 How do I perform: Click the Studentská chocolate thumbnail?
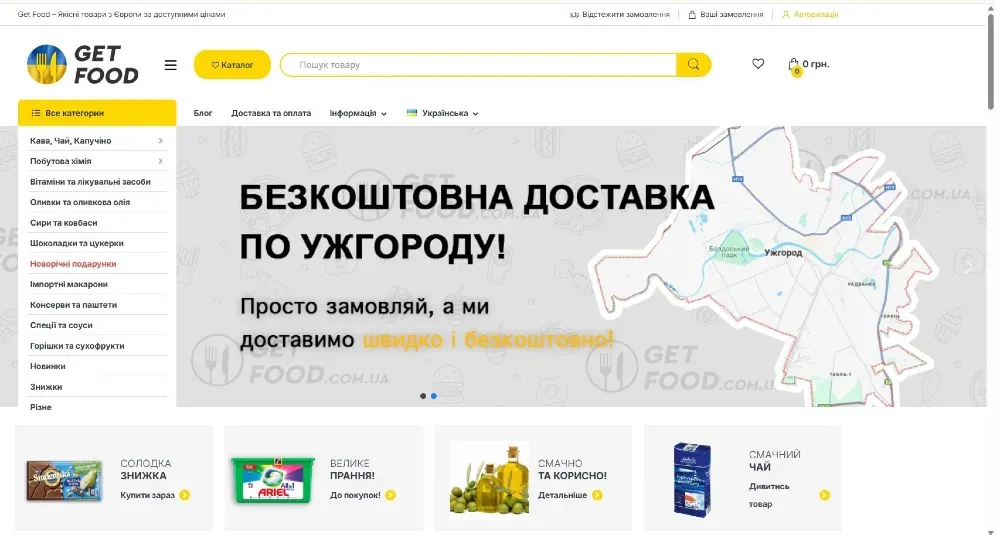click(64, 481)
